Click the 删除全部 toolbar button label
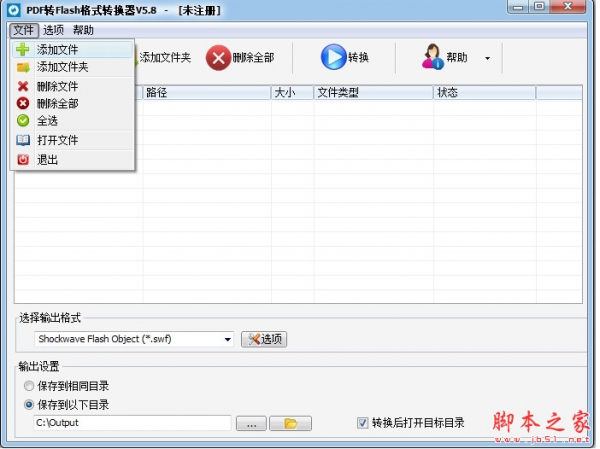The width and height of the screenshot is (600, 449). pyautogui.click(x=253, y=57)
